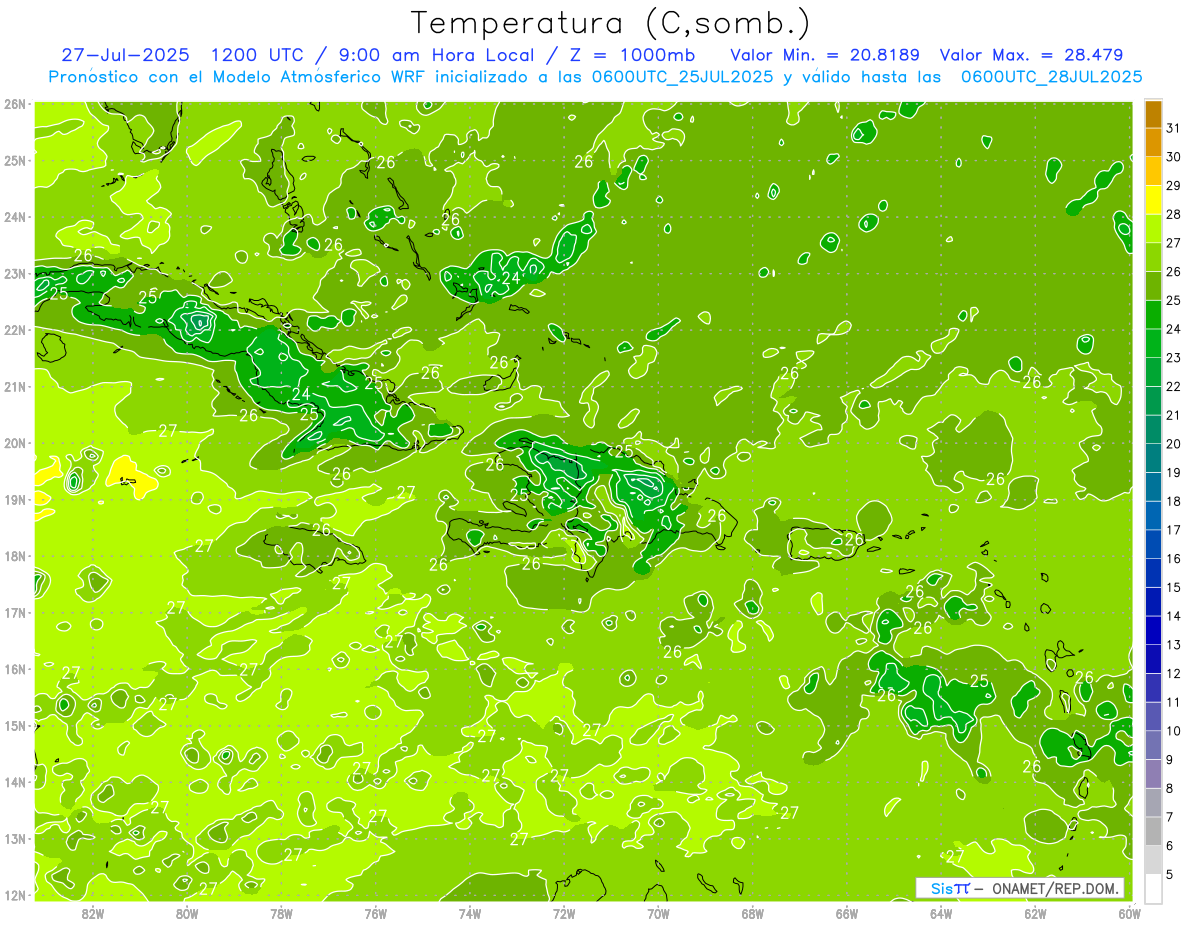Click the color bar value '10'

click(1173, 731)
